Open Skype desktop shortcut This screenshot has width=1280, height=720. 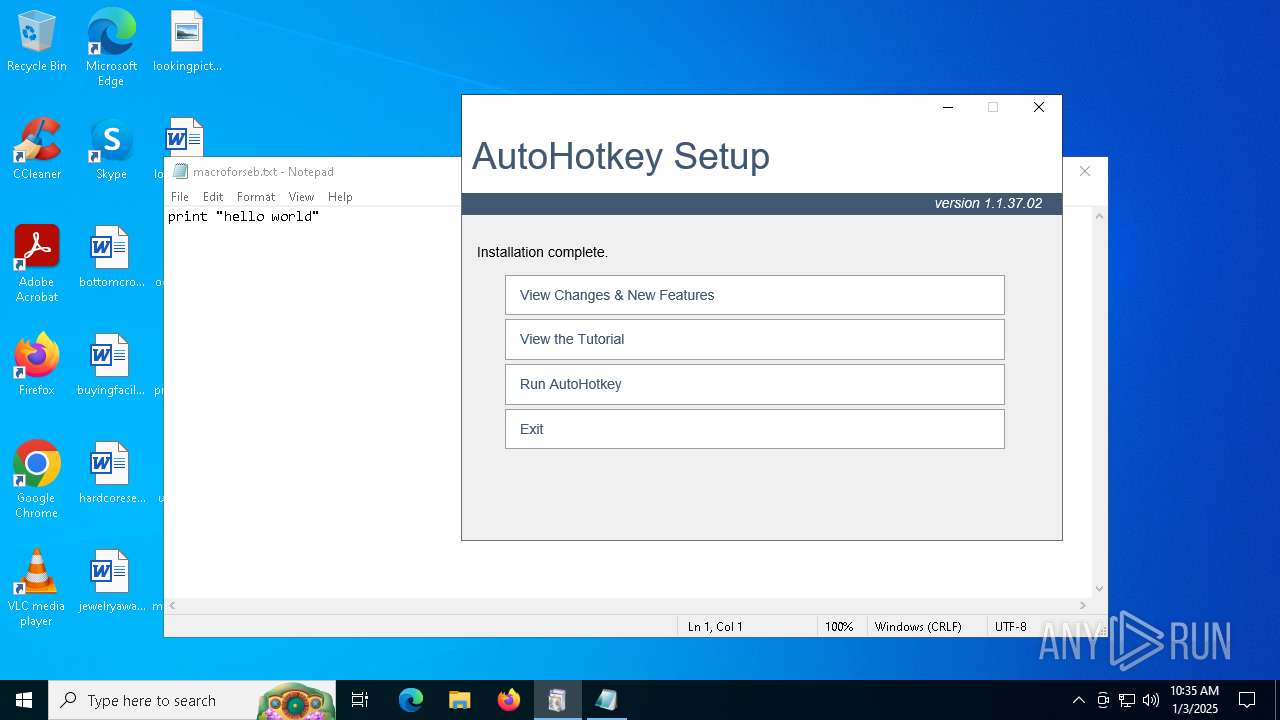111,150
